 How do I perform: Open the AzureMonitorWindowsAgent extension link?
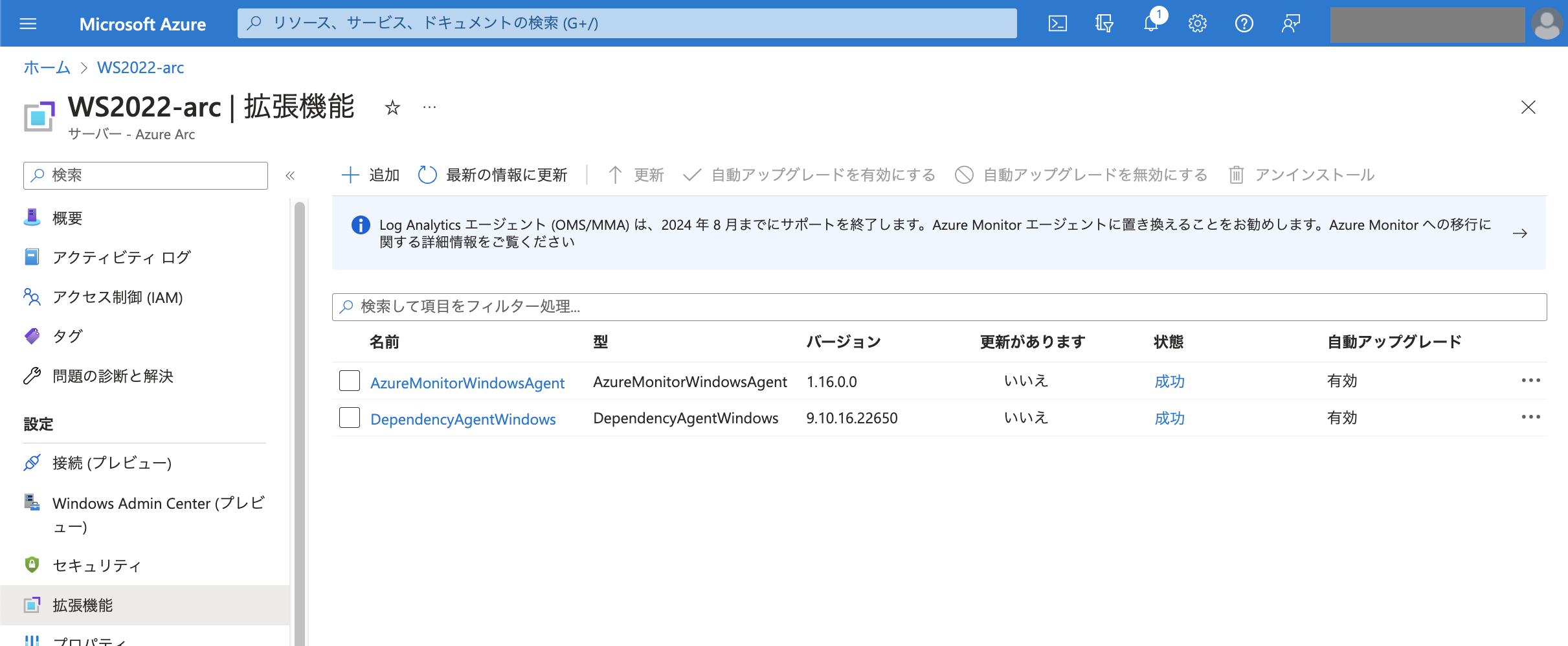467,383
